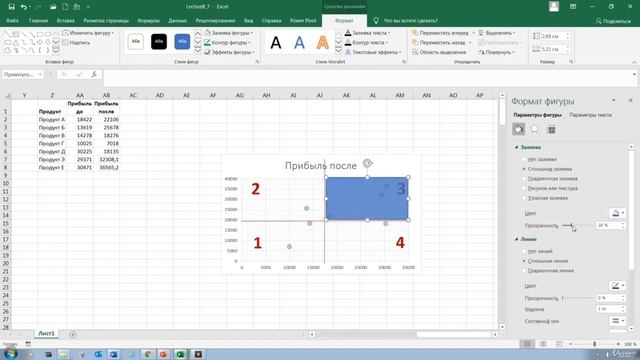
Task: Click the Переместить вперед button
Action: (440, 33)
